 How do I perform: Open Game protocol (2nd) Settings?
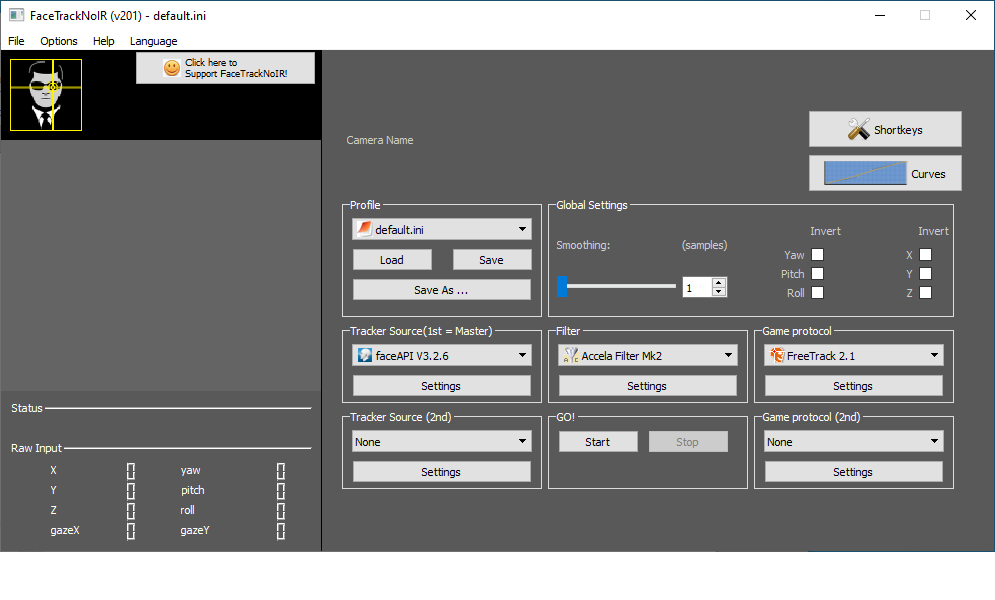tap(853, 471)
